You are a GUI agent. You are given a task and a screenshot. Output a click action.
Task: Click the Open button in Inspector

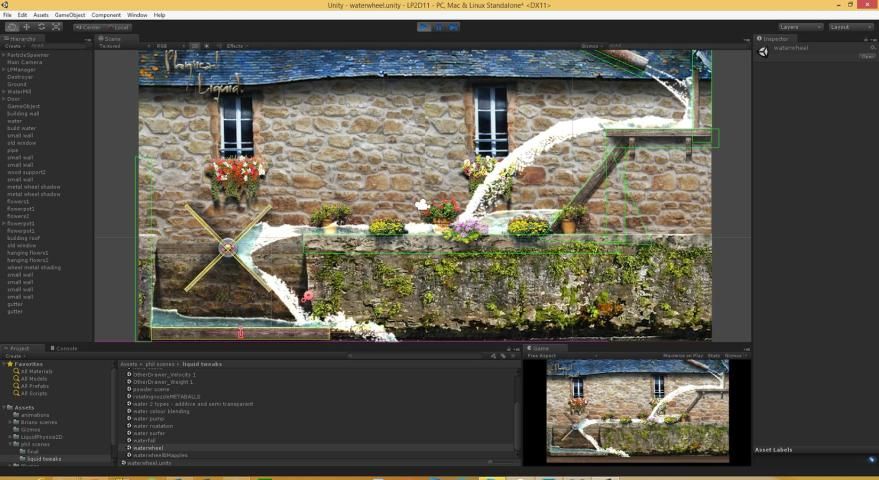click(x=867, y=57)
